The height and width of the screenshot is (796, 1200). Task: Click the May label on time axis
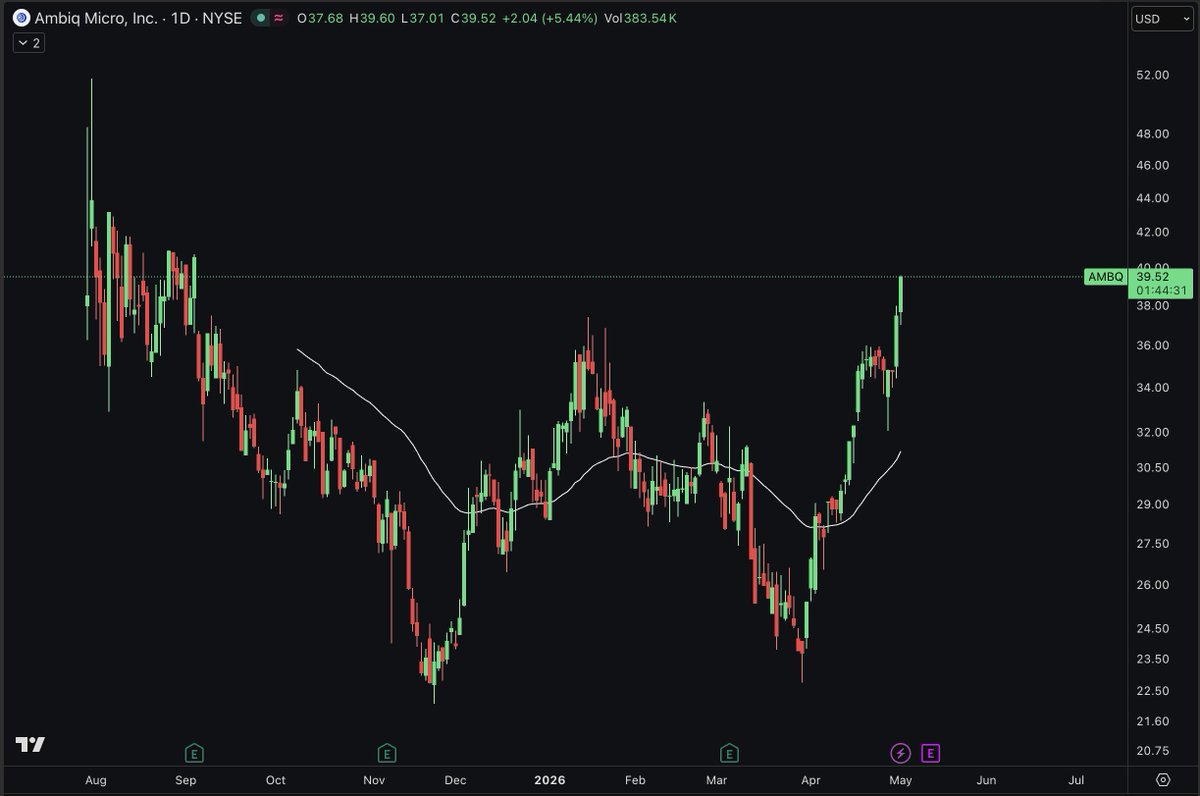[x=900, y=780]
